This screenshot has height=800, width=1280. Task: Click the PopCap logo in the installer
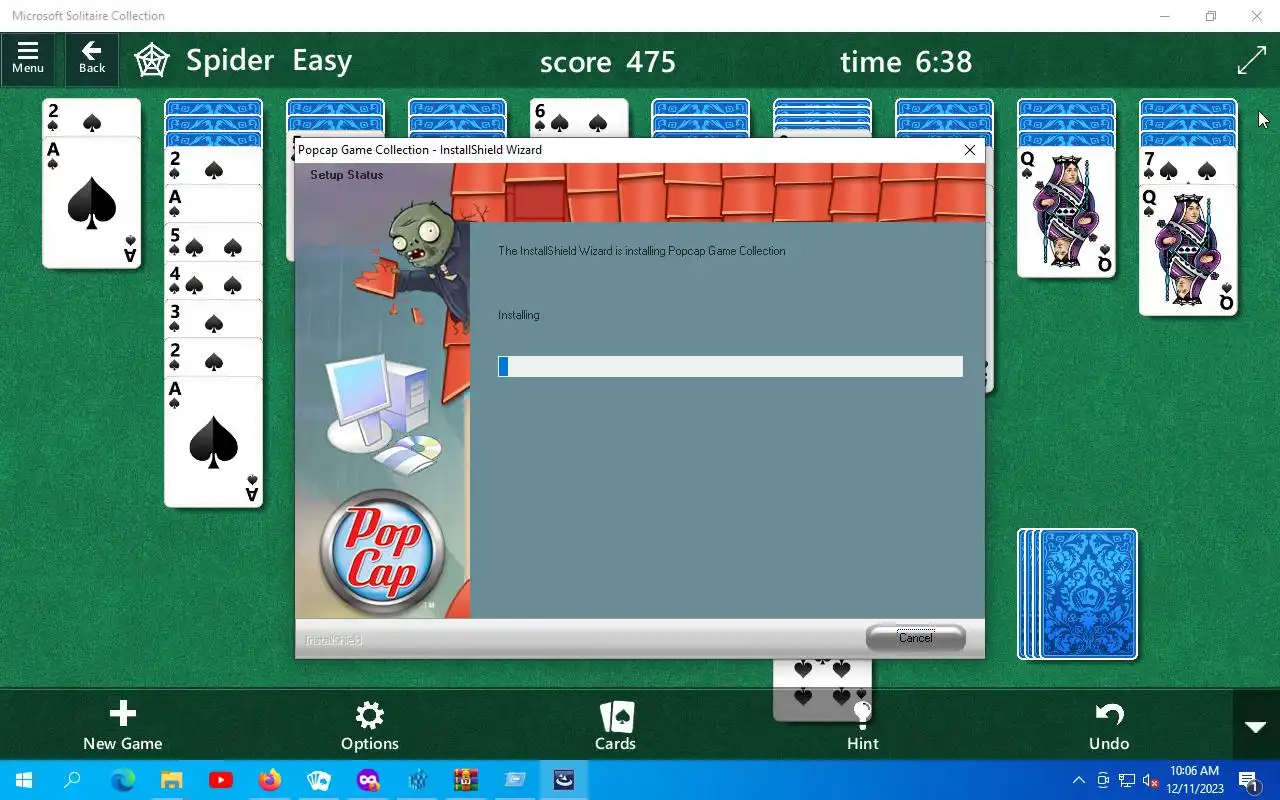382,551
